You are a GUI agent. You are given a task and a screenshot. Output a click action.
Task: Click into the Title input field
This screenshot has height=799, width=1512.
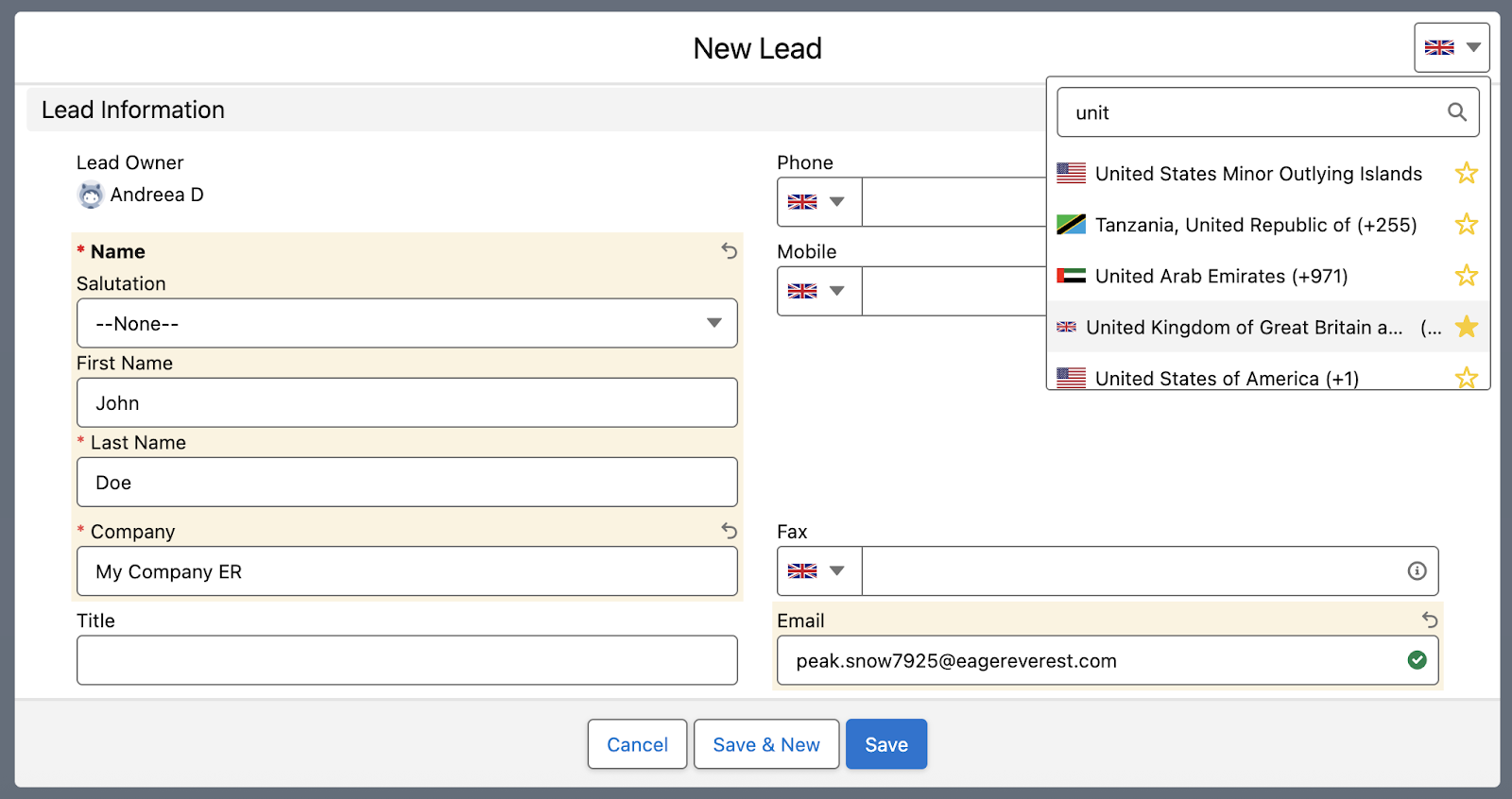point(406,659)
